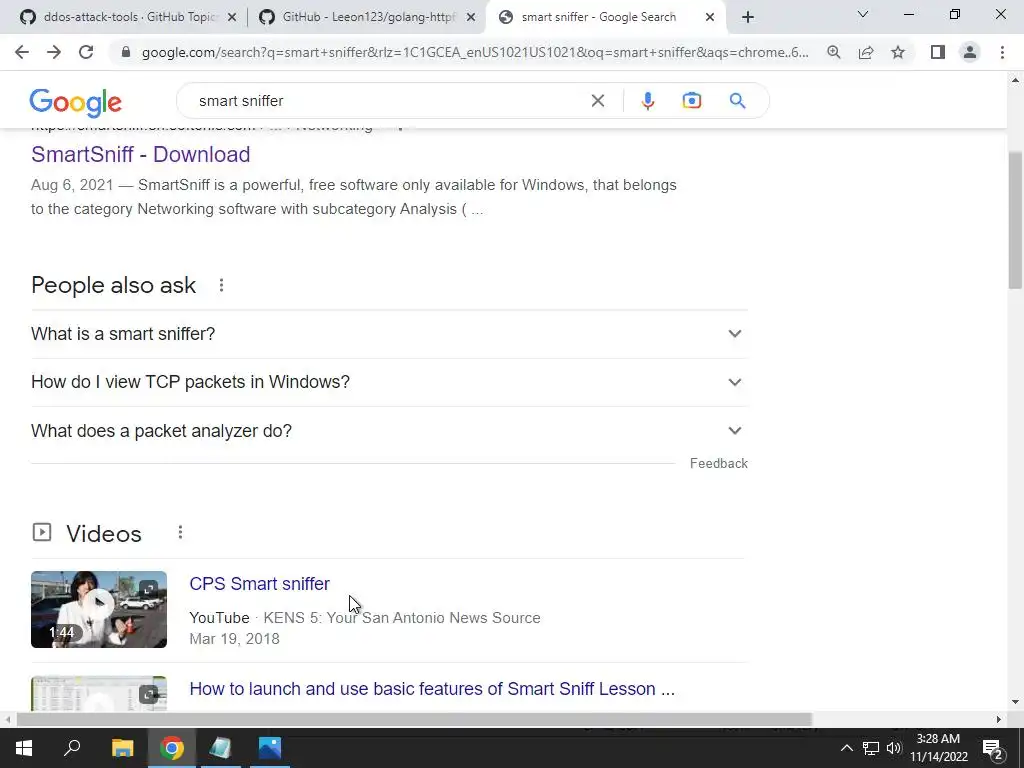
Task: Bookmark this page with the star icon
Action: (898, 52)
